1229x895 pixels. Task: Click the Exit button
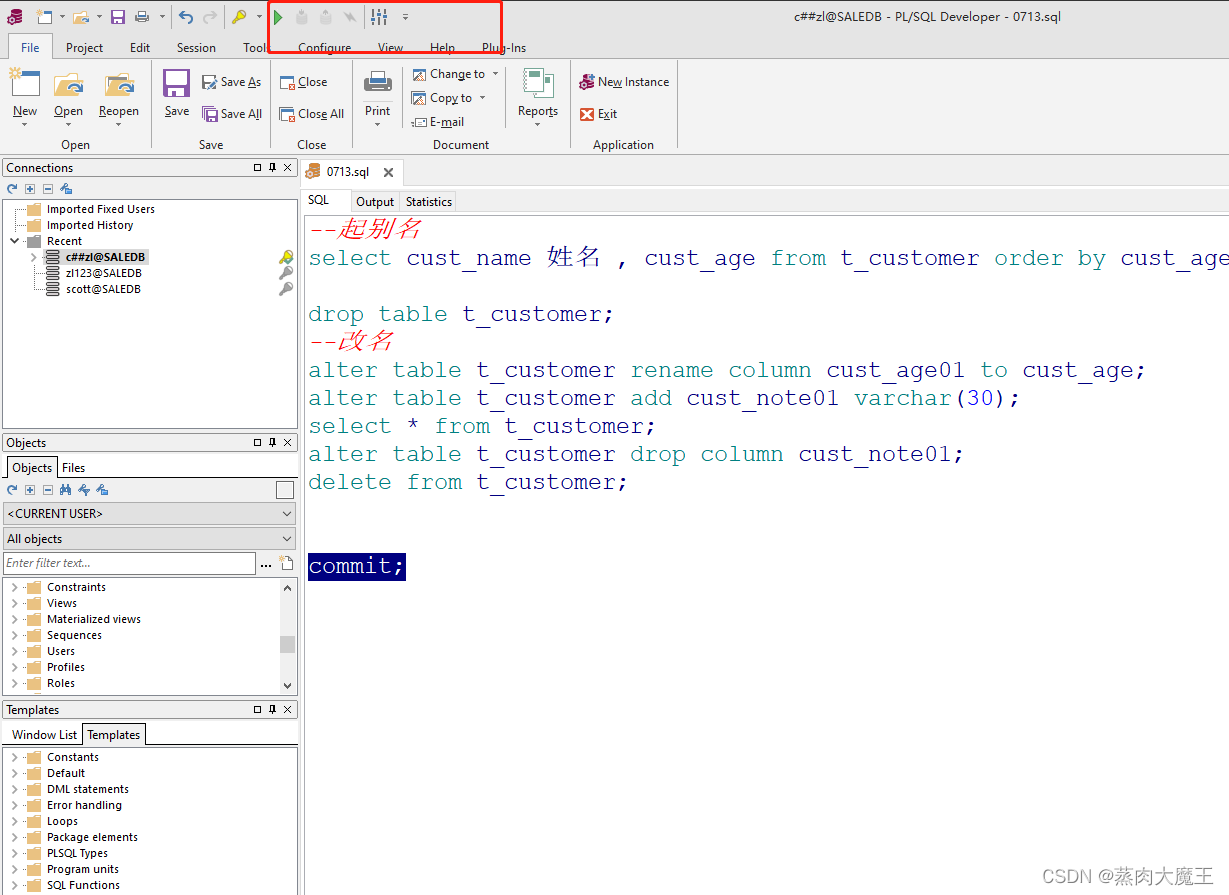coord(599,114)
